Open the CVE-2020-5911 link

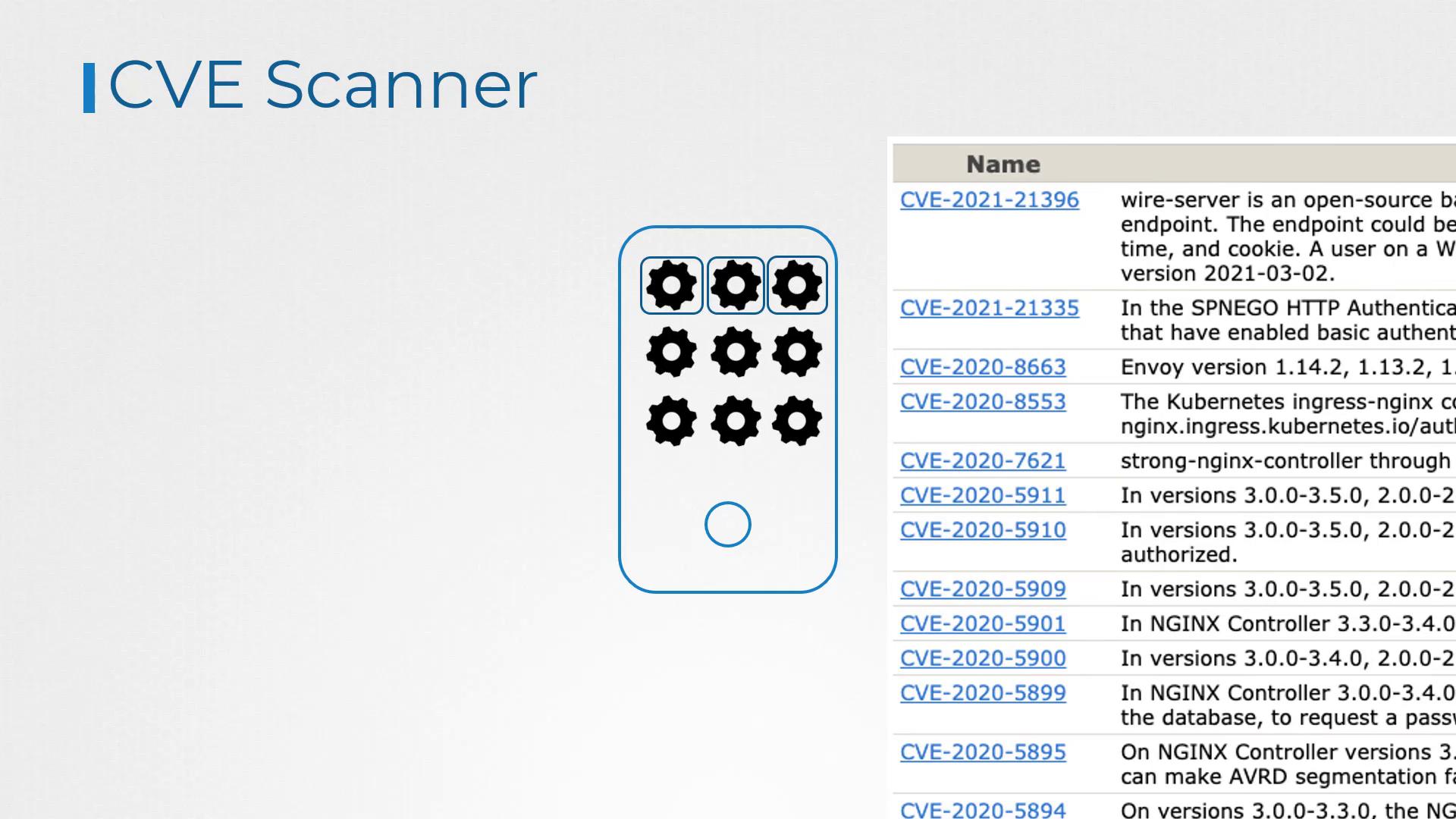pyautogui.click(x=983, y=496)
